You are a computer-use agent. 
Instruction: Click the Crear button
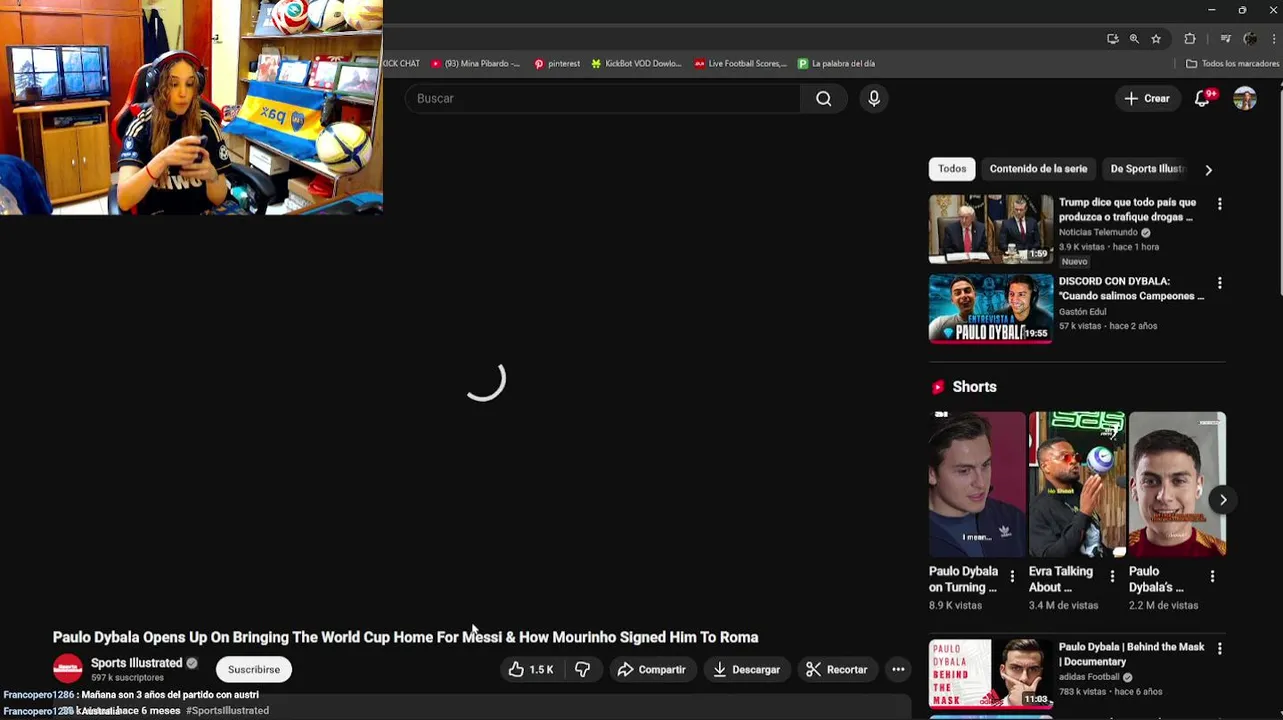1146,98
